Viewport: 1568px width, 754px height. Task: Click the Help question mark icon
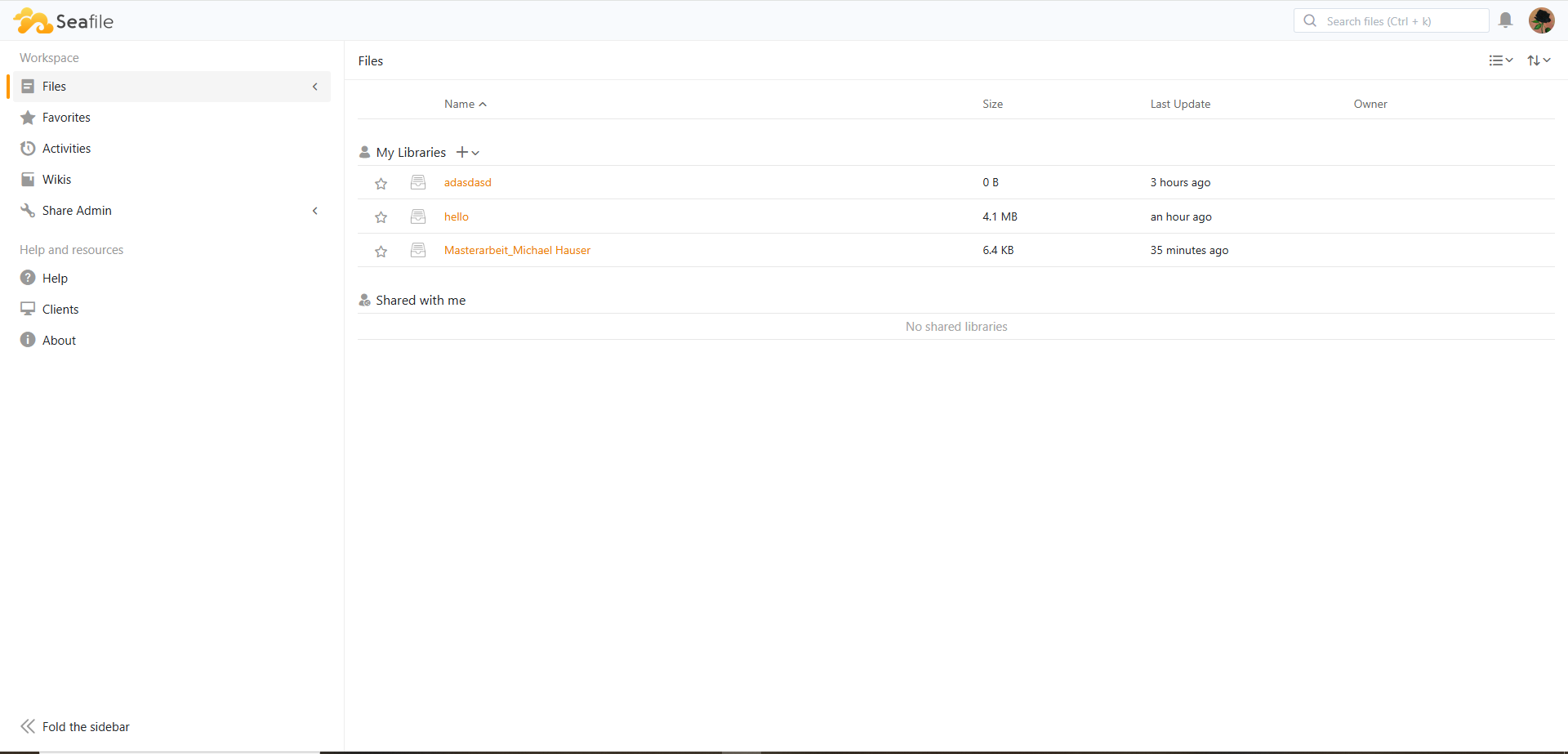pyautogui.click(x=28, y=278)
